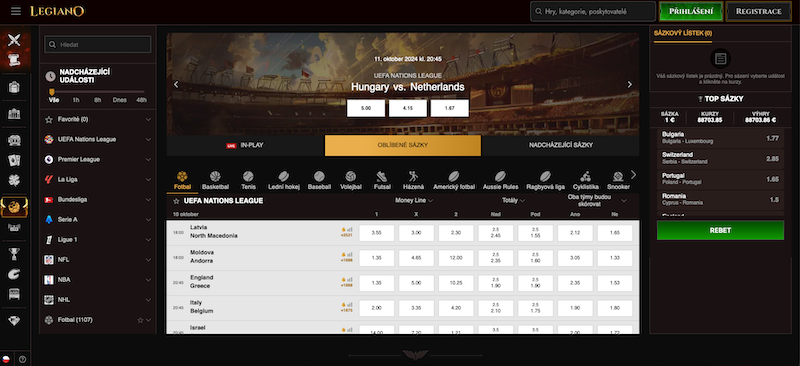Favorite the UEFA Nations League star
The height and width of the screenshot is (366, 800).
pyautogui.click(x=177, y=201)
